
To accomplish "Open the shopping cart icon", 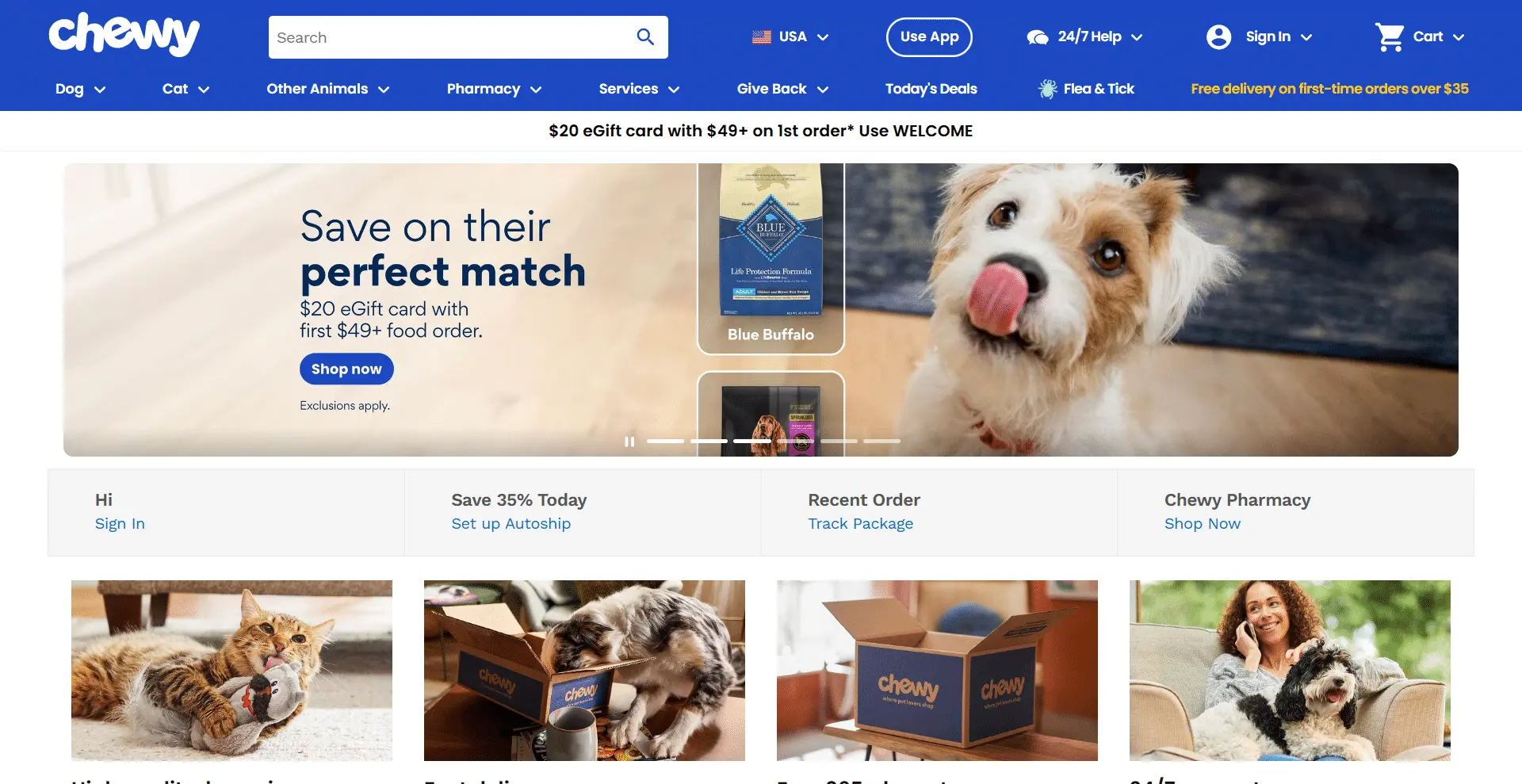I will click(x=1390, y=36).
